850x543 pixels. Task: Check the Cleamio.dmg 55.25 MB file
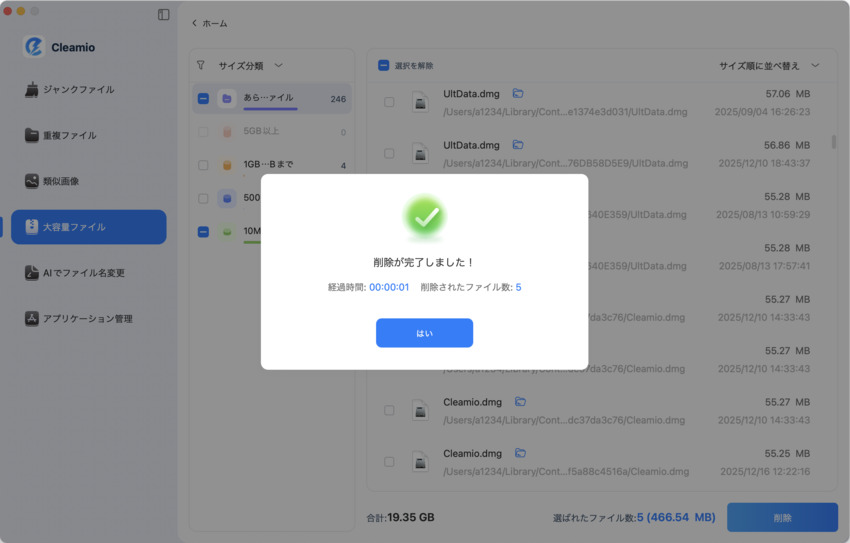(x=389, y=462)
